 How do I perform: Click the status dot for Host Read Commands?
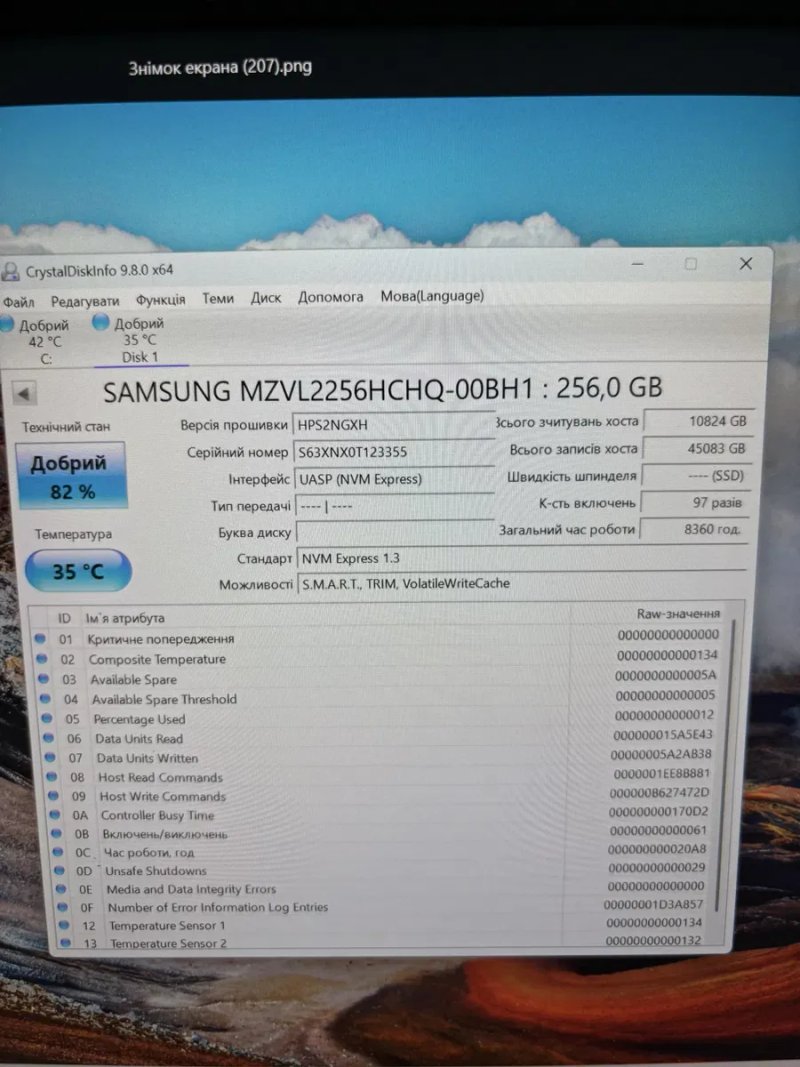coord(52,776)
